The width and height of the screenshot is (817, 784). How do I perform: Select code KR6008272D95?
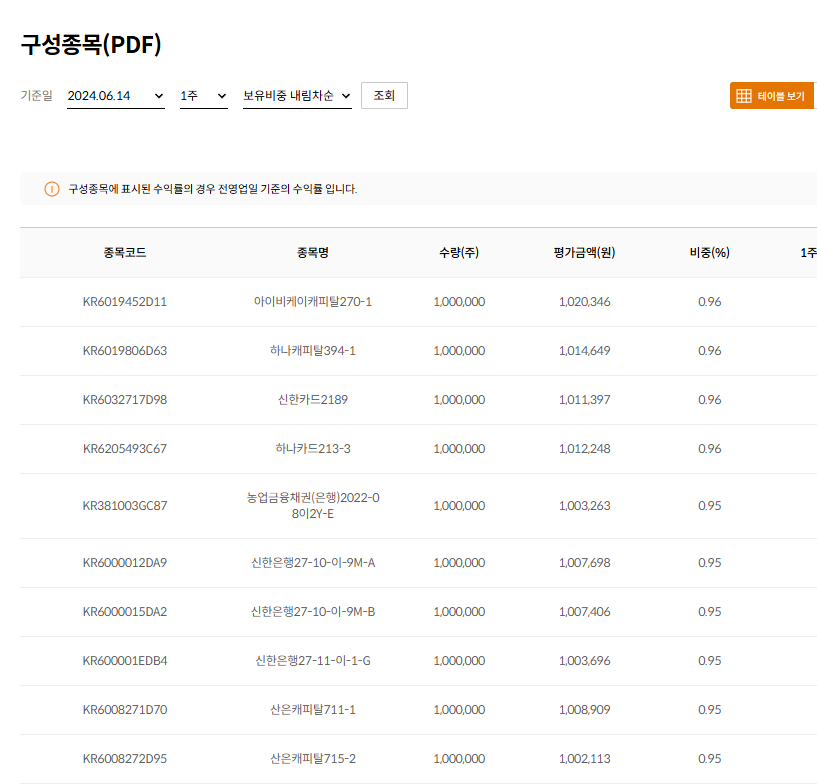pyautogui.click(x=125, y=758)
